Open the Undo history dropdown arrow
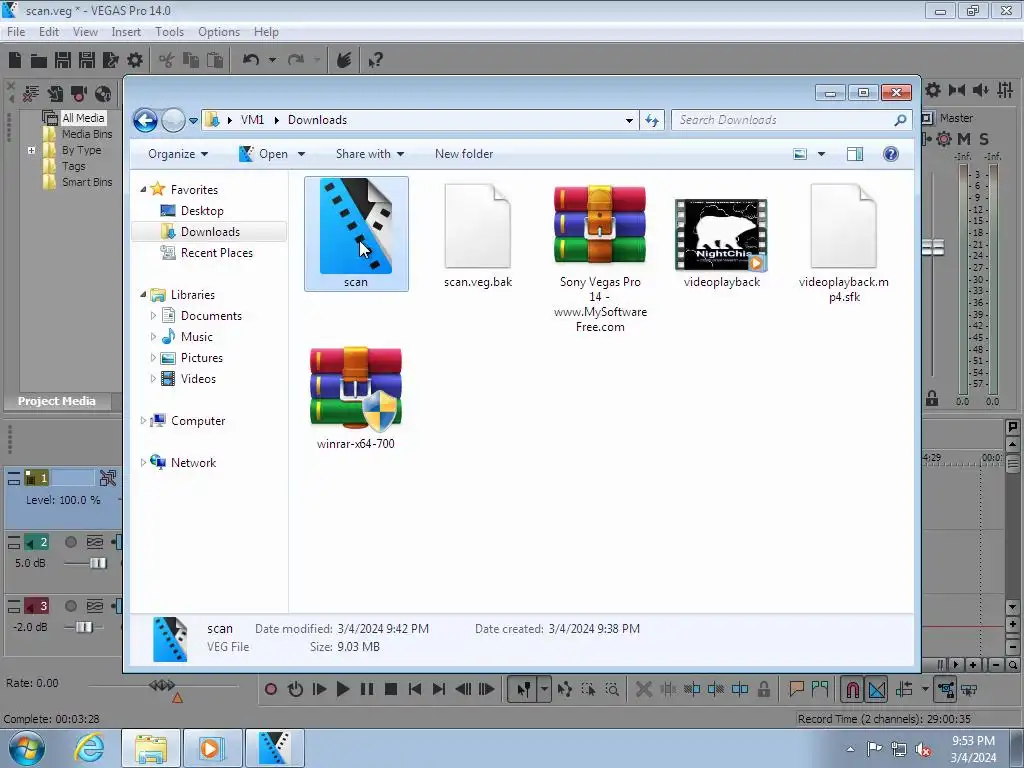The image size is (1024, 768). point(272,60)
